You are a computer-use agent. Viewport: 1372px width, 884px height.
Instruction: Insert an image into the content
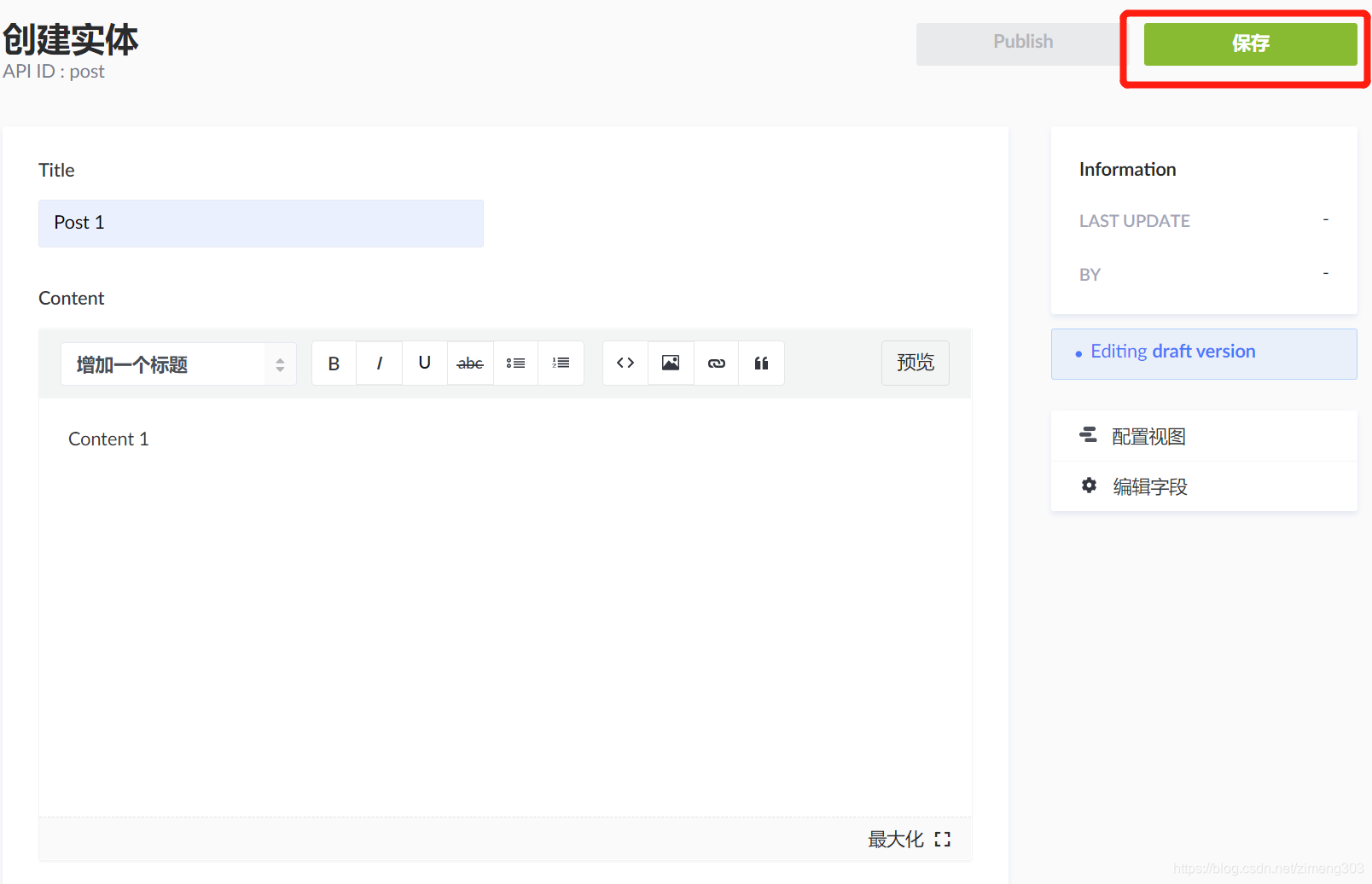(671, 363)
